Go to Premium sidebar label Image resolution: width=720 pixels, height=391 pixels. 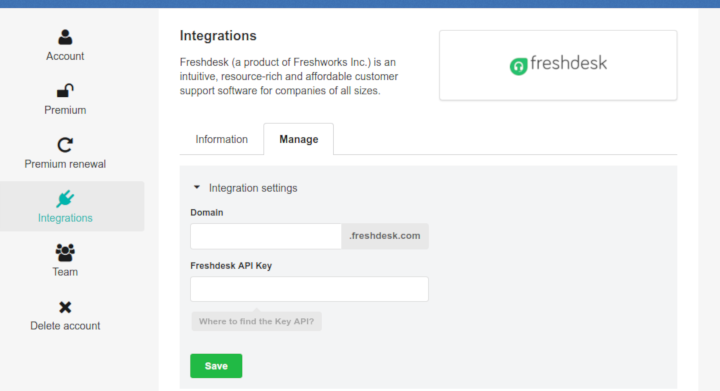coord(65,110)
